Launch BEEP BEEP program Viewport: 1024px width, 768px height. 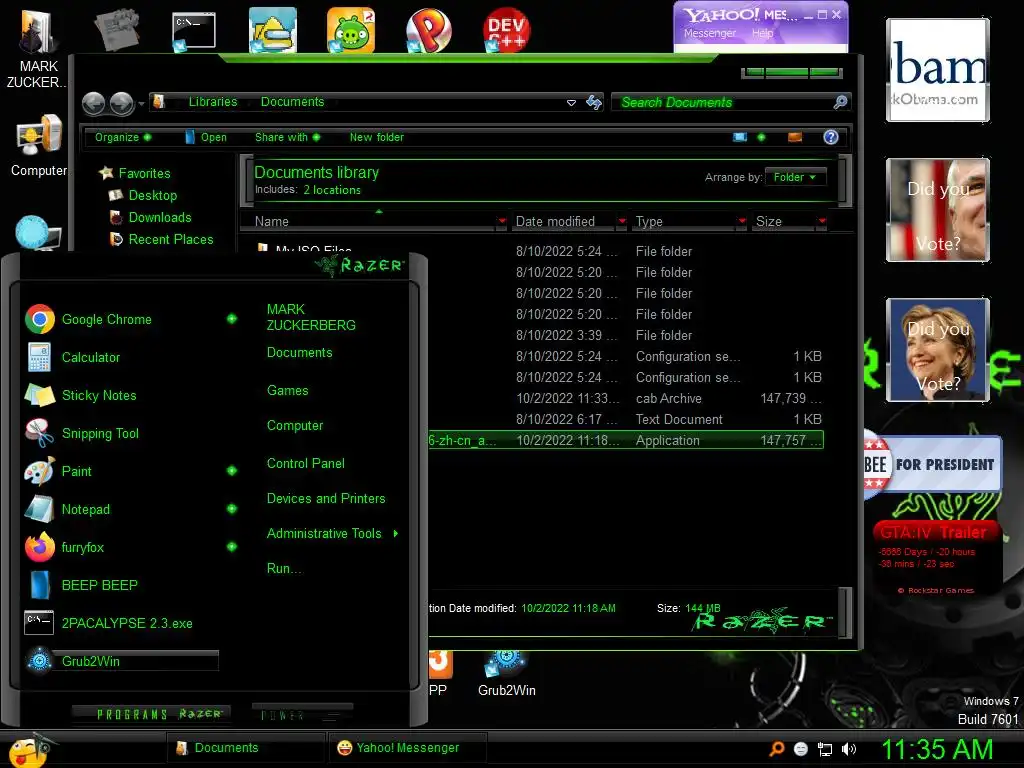pos(81,585)
